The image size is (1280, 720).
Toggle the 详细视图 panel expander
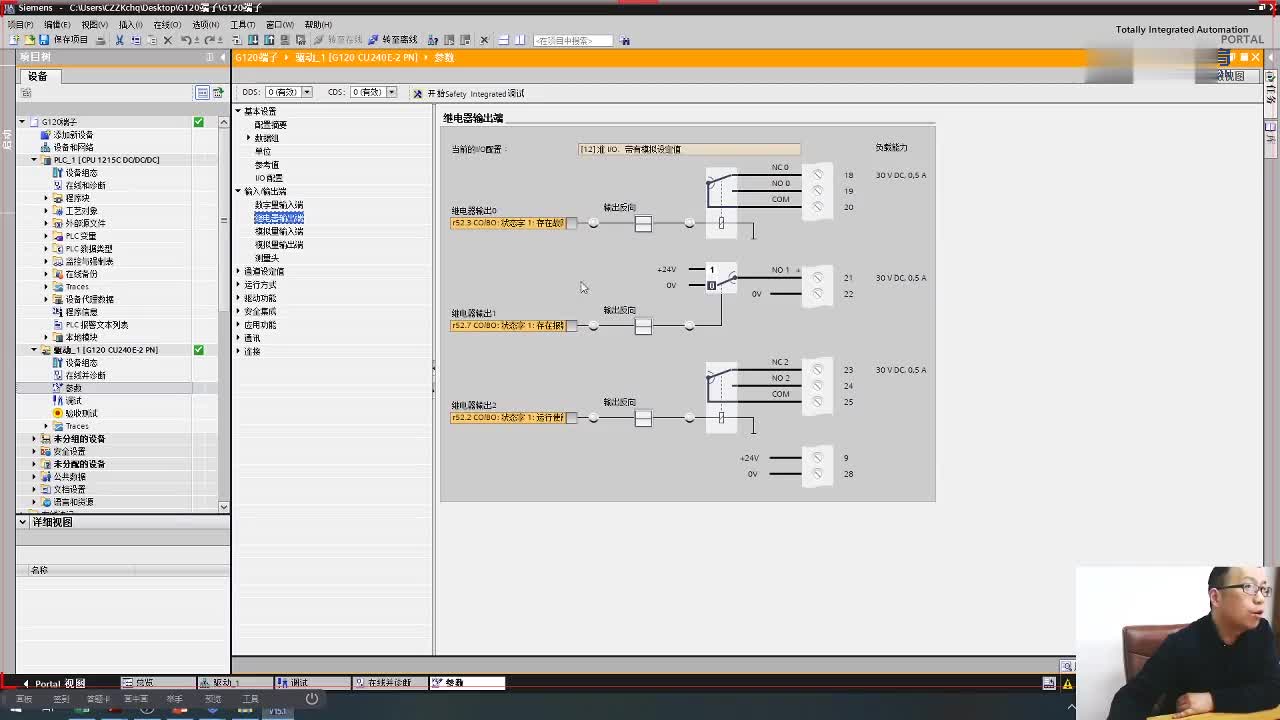[22, 522]
